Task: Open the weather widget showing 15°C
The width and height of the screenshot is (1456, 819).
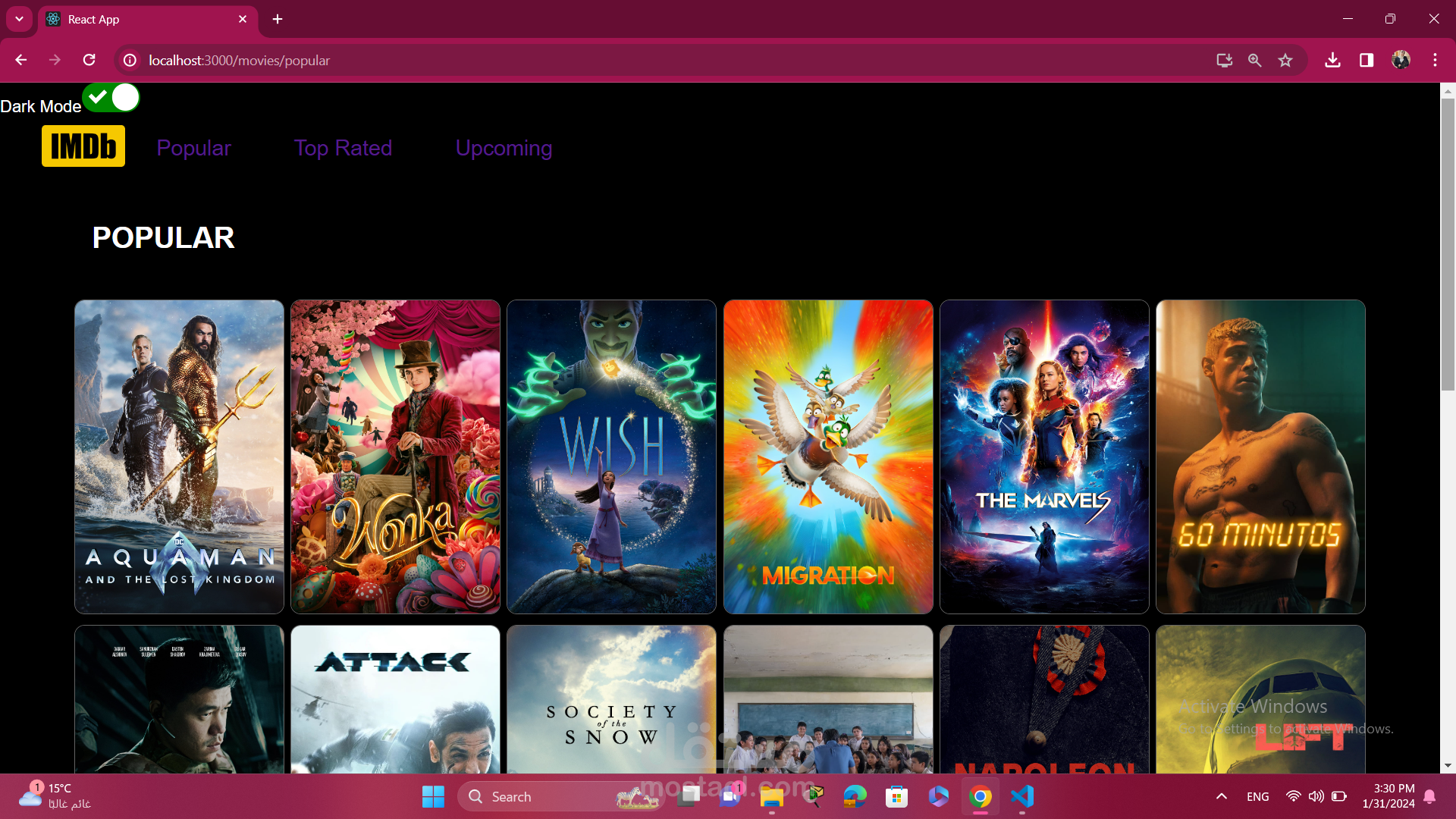Action: [x=55, y=796]
